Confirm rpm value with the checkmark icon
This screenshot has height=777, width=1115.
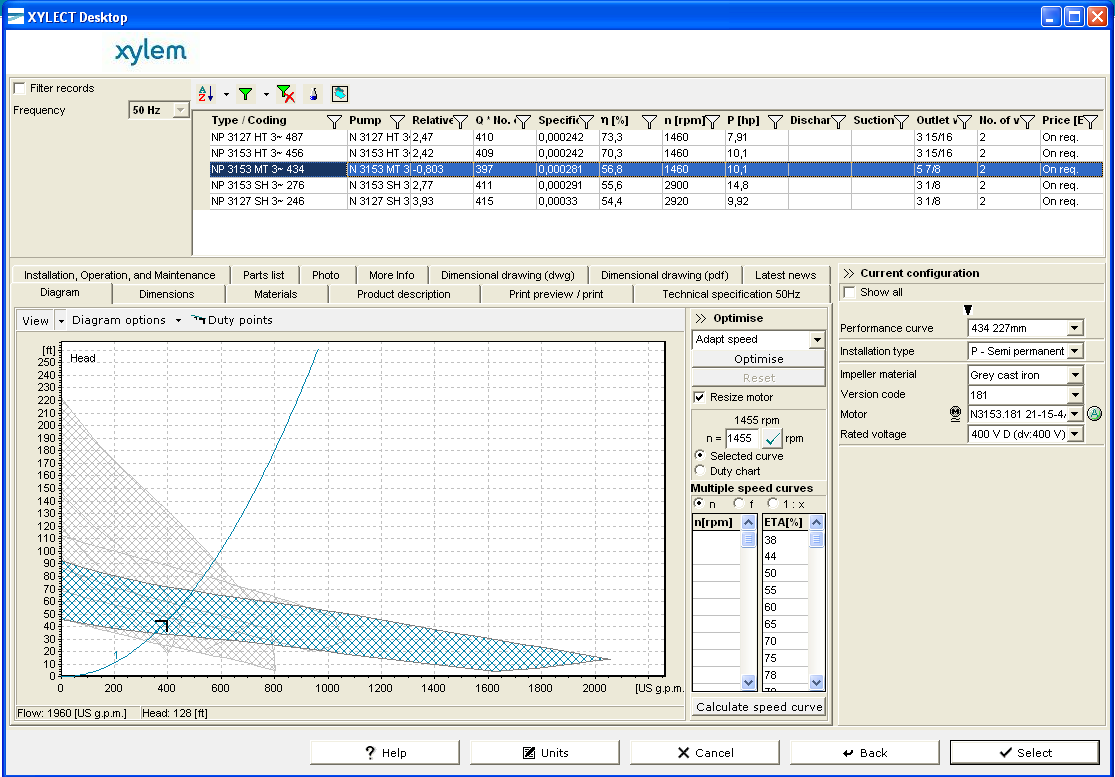click(x=772, y=439)
